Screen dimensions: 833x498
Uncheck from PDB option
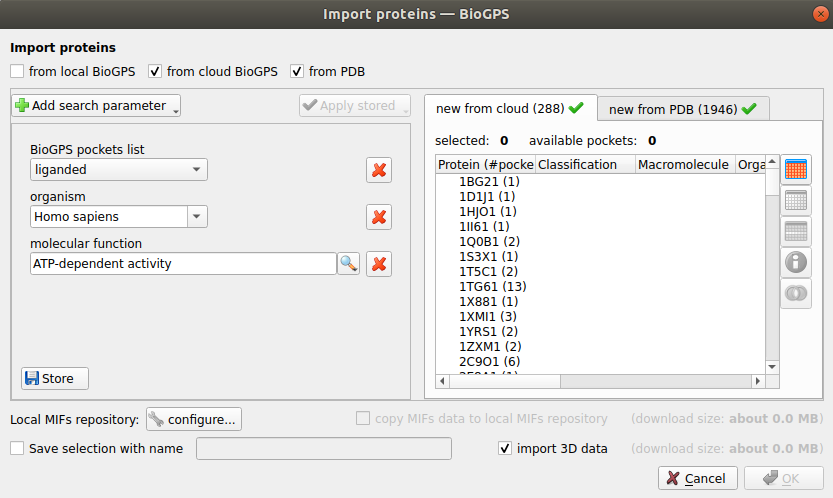click(296, 71)
